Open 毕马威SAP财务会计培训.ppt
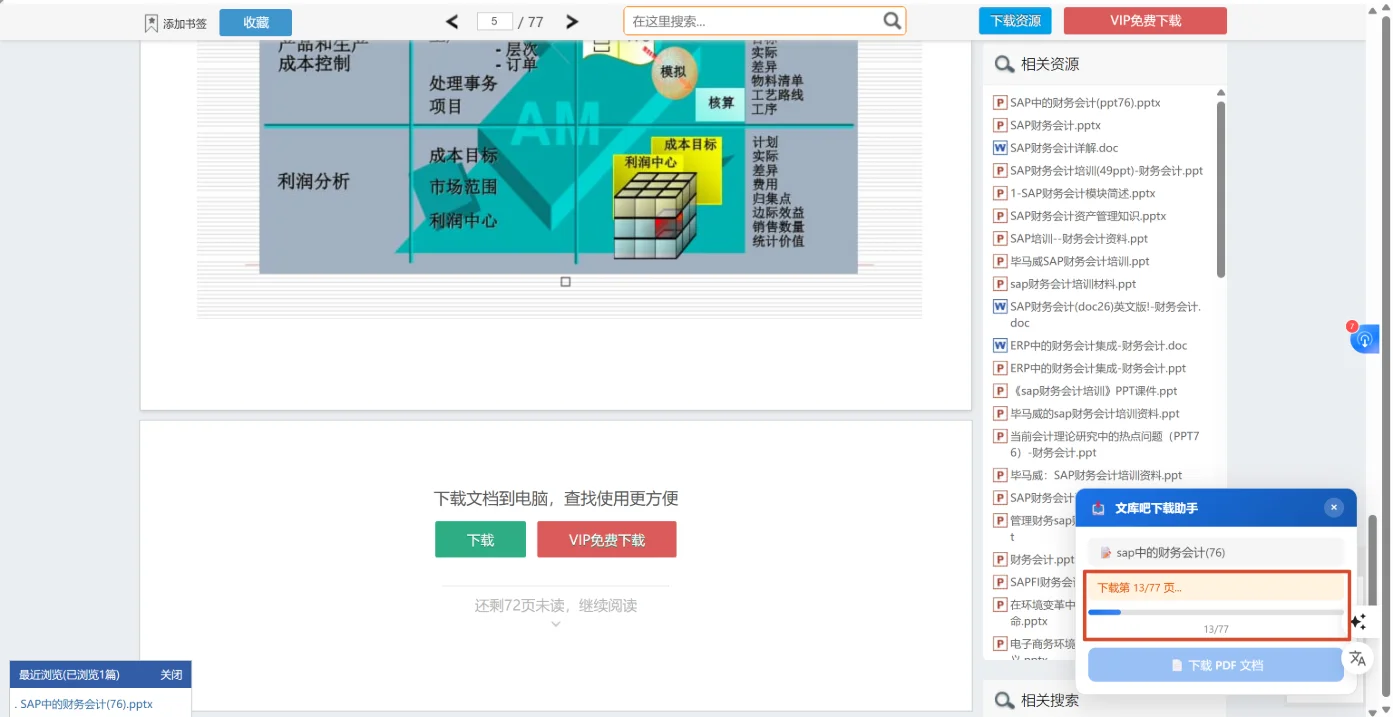This screenshot has height=717, width=1393. (1080, 261)
